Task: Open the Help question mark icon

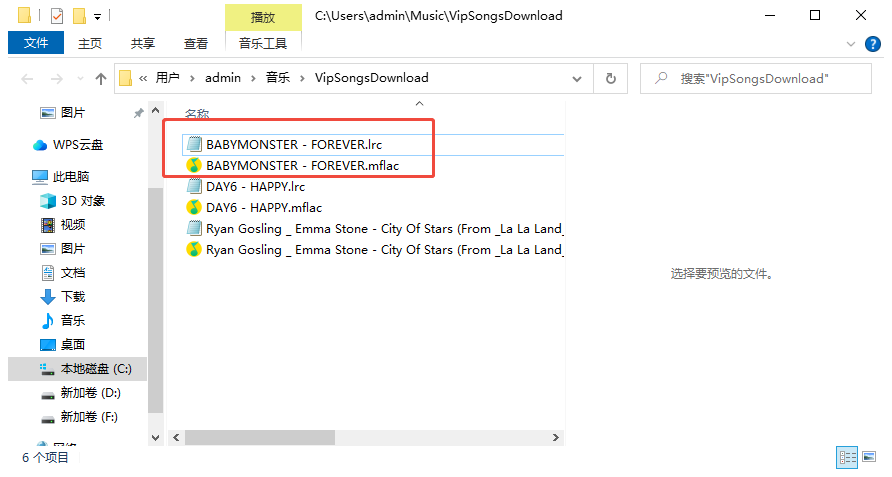Action: pyautogui.click(x=873, y=44)
